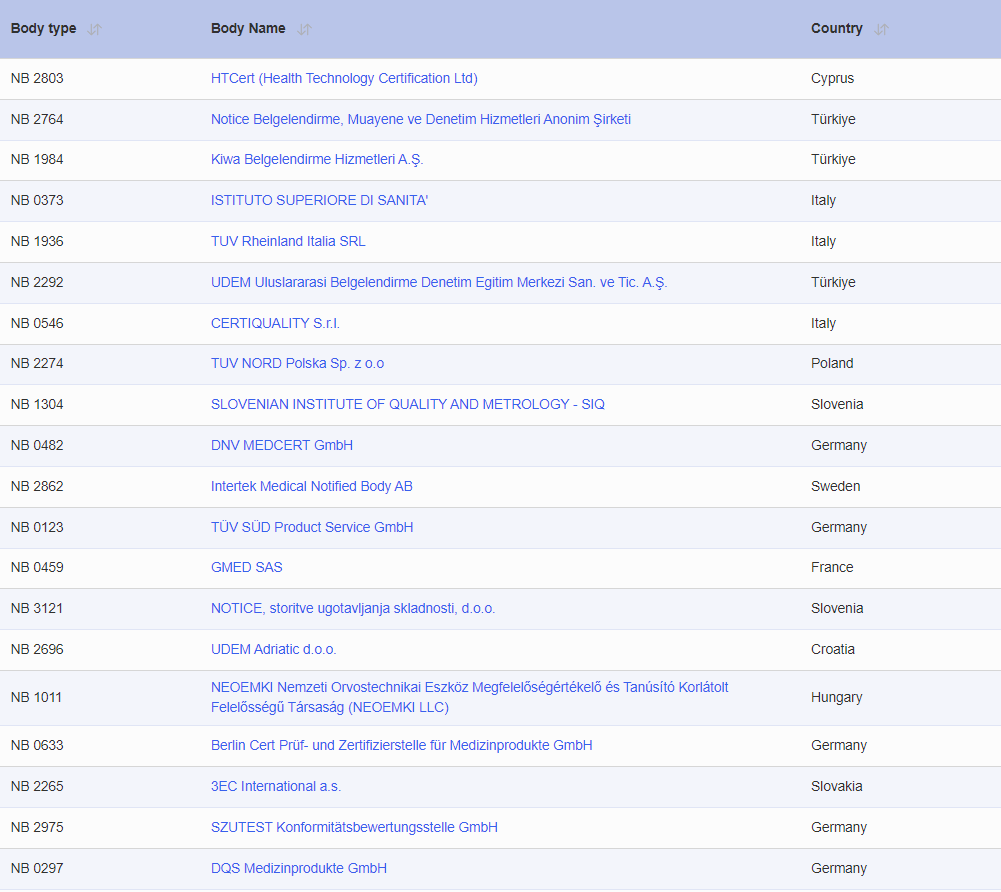Viewport: 1001px width, 892px height.
Task: Click the Body Name column header
Action: click(248, 29)
